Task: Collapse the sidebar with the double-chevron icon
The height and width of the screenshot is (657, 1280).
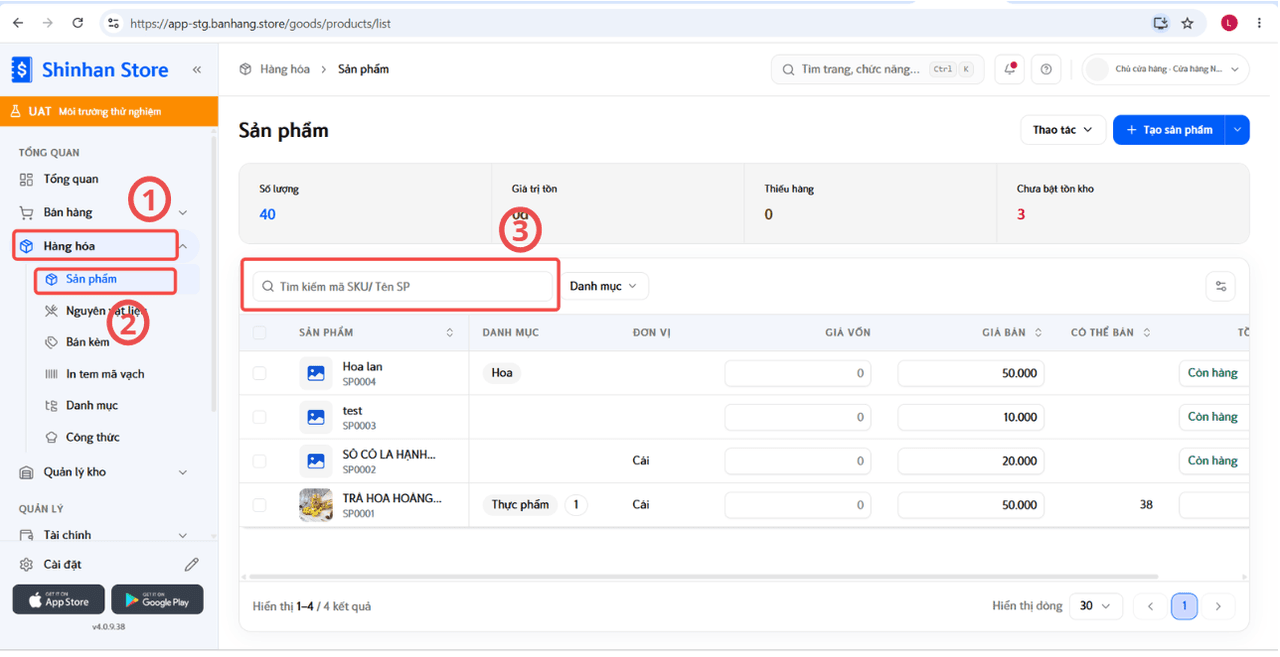Action: click(x=197, y=70)
